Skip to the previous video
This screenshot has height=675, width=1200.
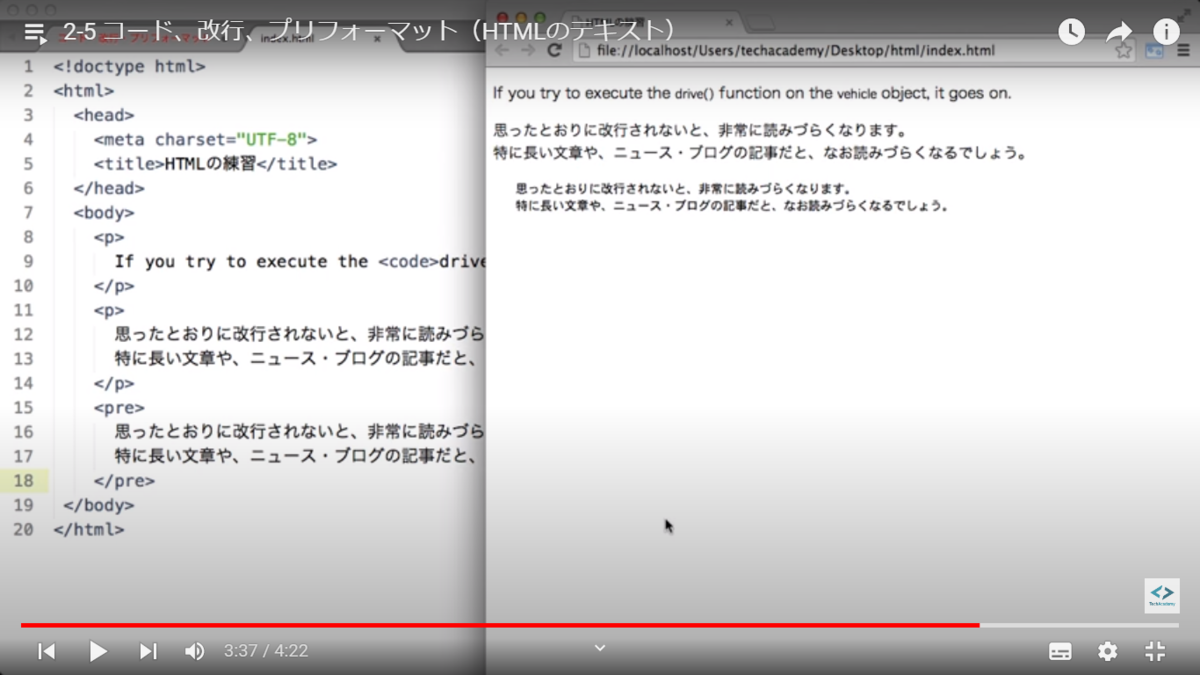[46, 651]
